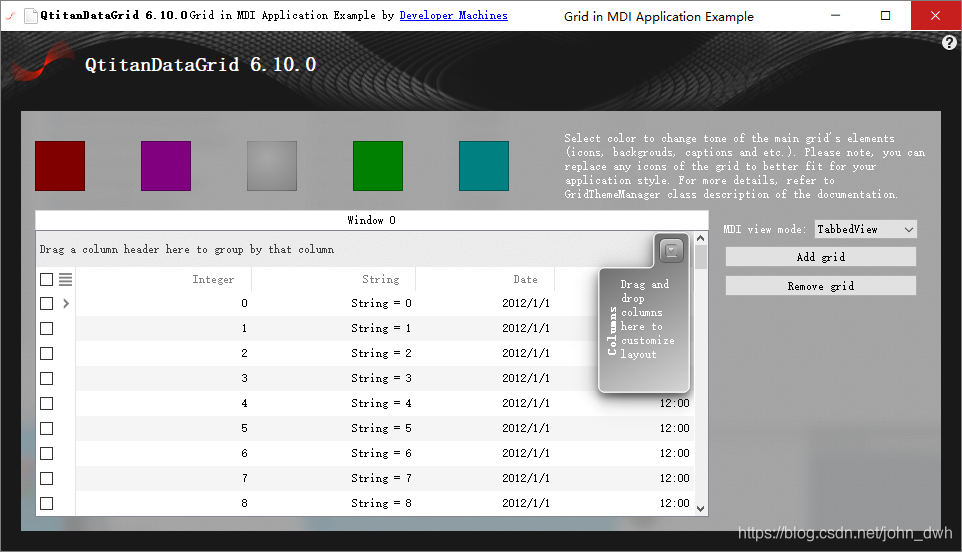This screenshot has height=552, width=962.
Task: Click the Remove grid button
Action: tap(820, 286)
